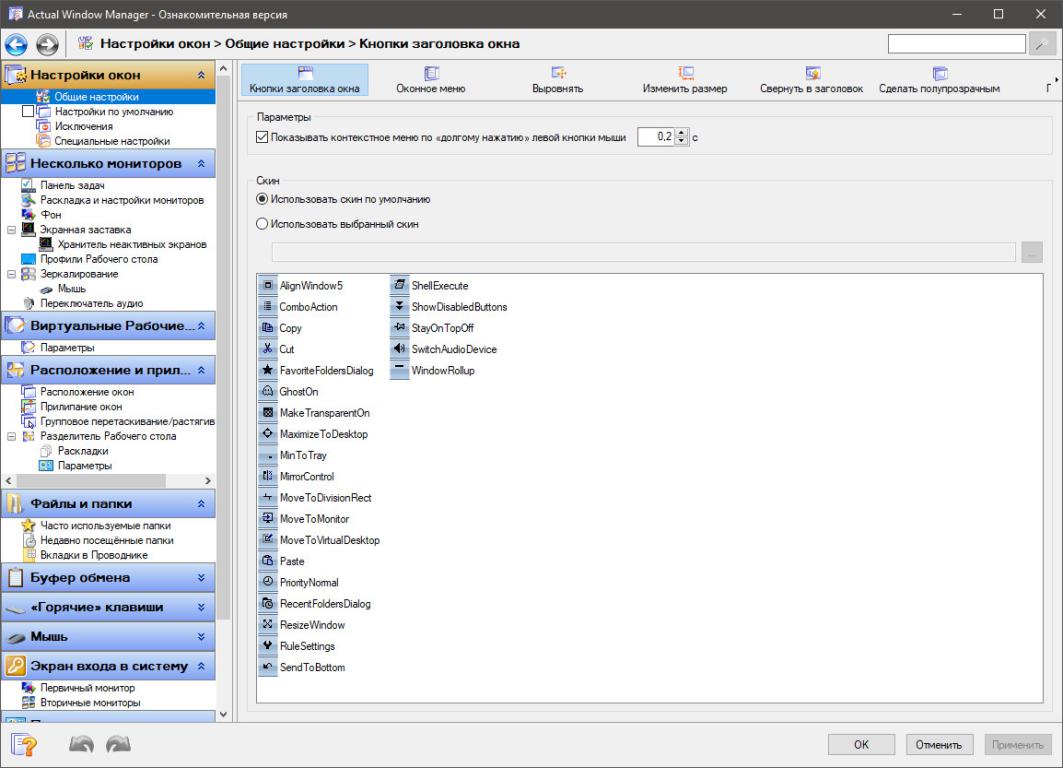The width and height of the screenshot is (1063, 768).
Task: Expand the 'Буфер обмена' section
Action: pos(201,577)
